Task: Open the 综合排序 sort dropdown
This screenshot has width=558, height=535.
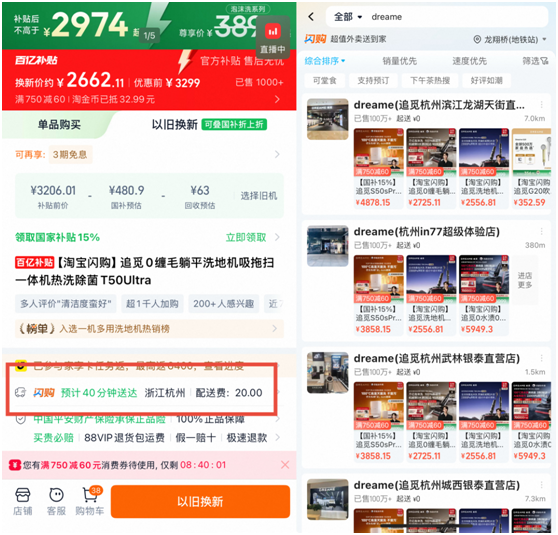Action: point(325,61)
